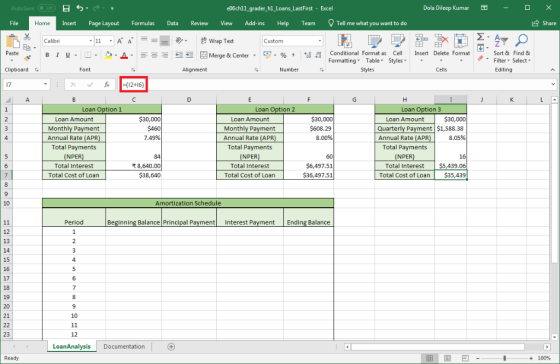
Task: Click the Select All corner triangle
Action: [7, 100]
